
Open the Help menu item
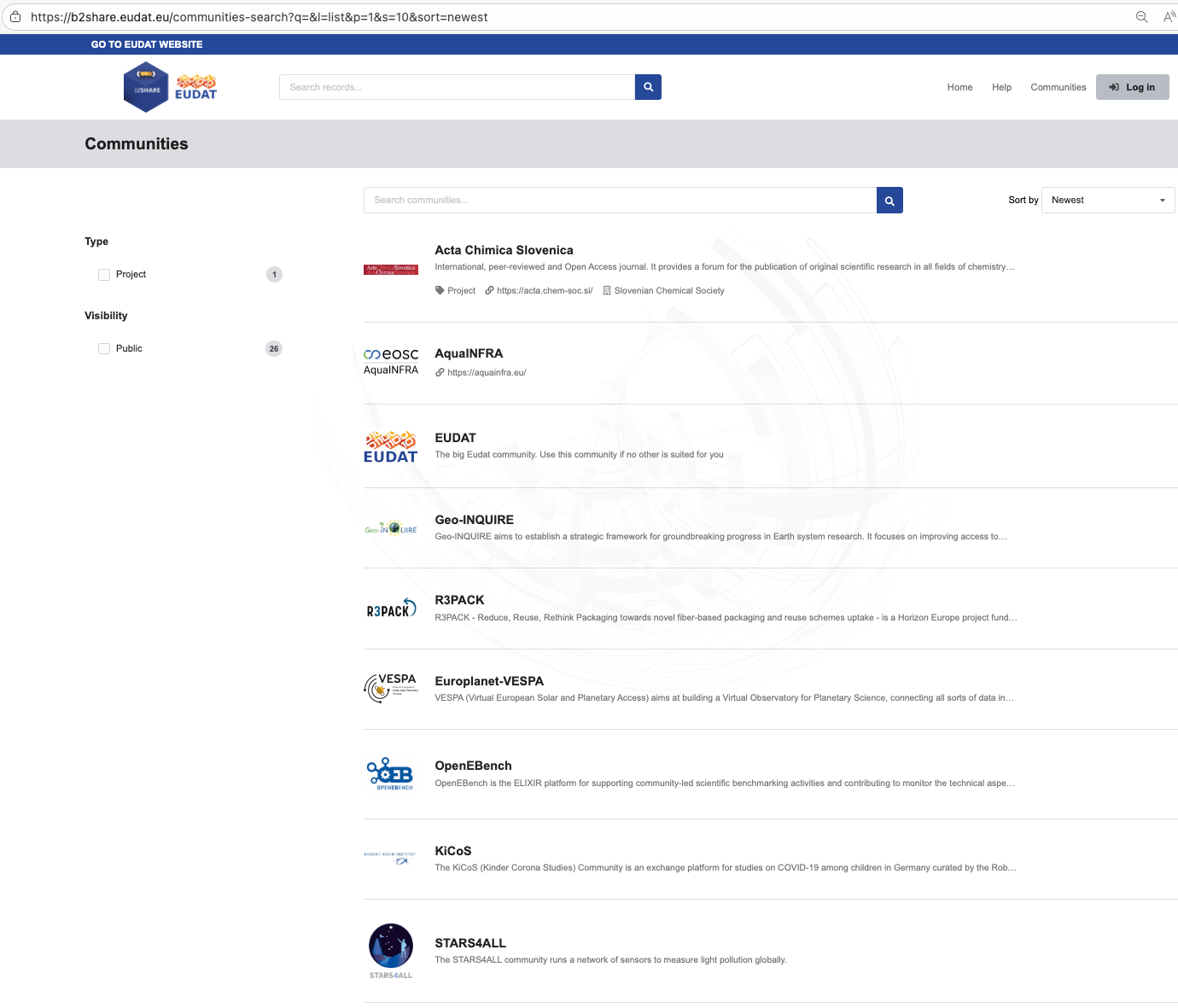(x=1001, y=87)
